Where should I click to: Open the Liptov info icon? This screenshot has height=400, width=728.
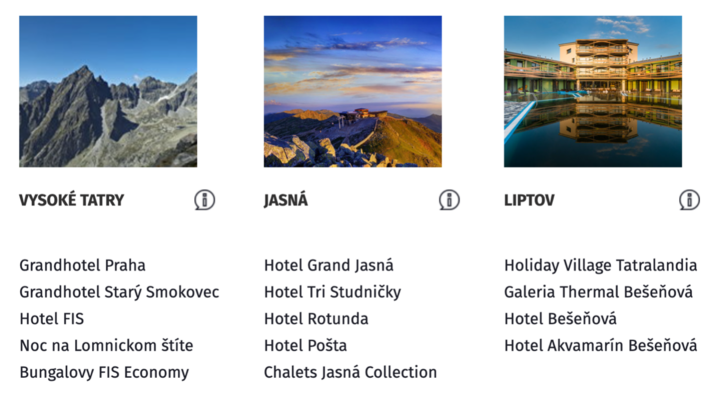tap(689, 200)
